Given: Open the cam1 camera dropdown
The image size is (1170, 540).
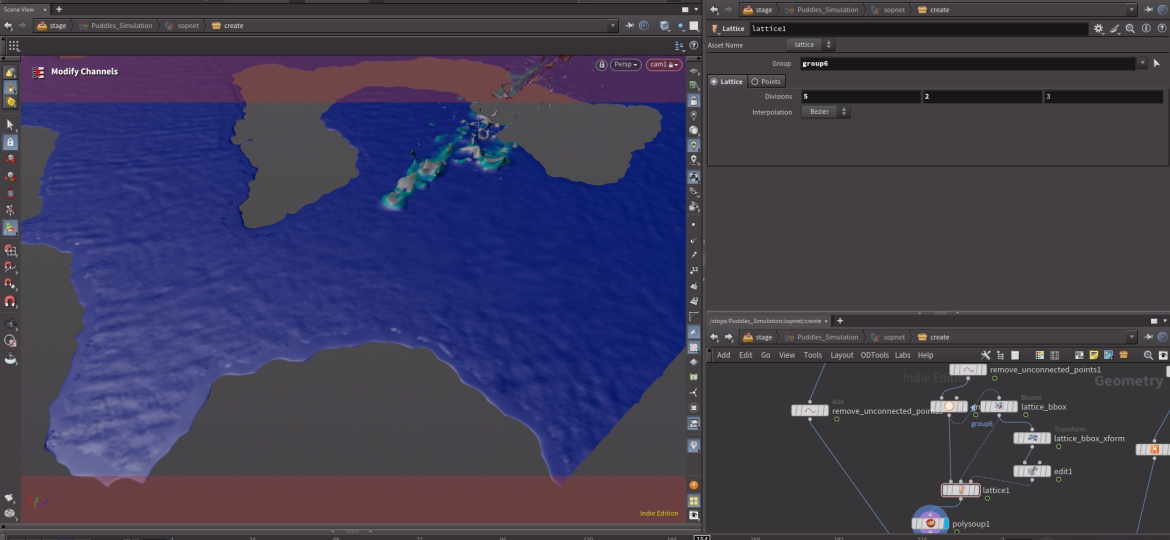Looking at the screenshot, I should (x=663, y=65).
